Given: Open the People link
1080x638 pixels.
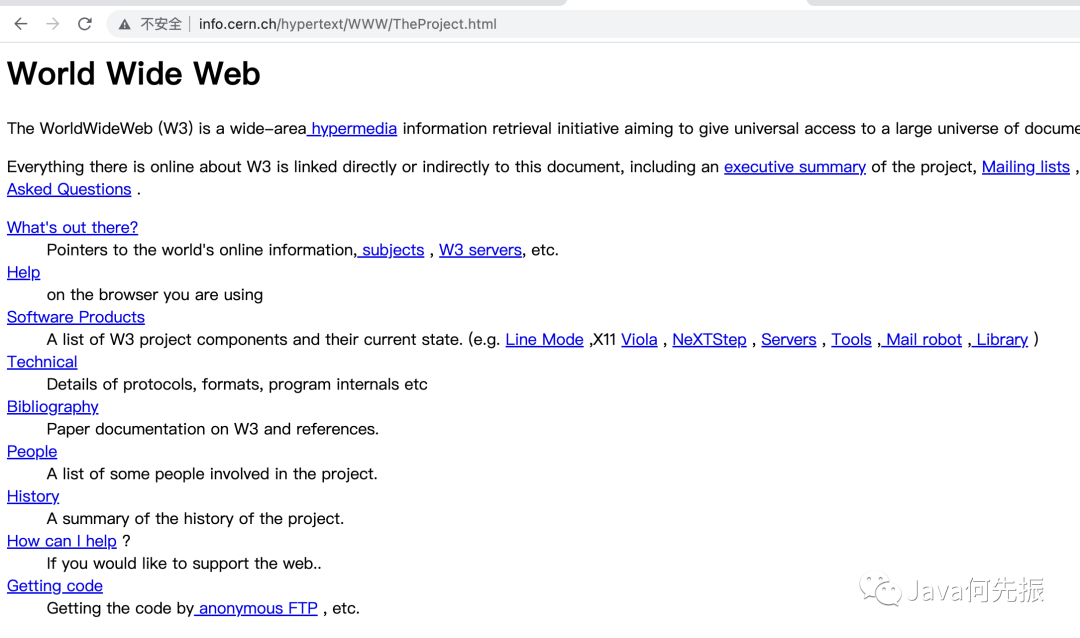Looking at the screenshot, I should (32, 452).
